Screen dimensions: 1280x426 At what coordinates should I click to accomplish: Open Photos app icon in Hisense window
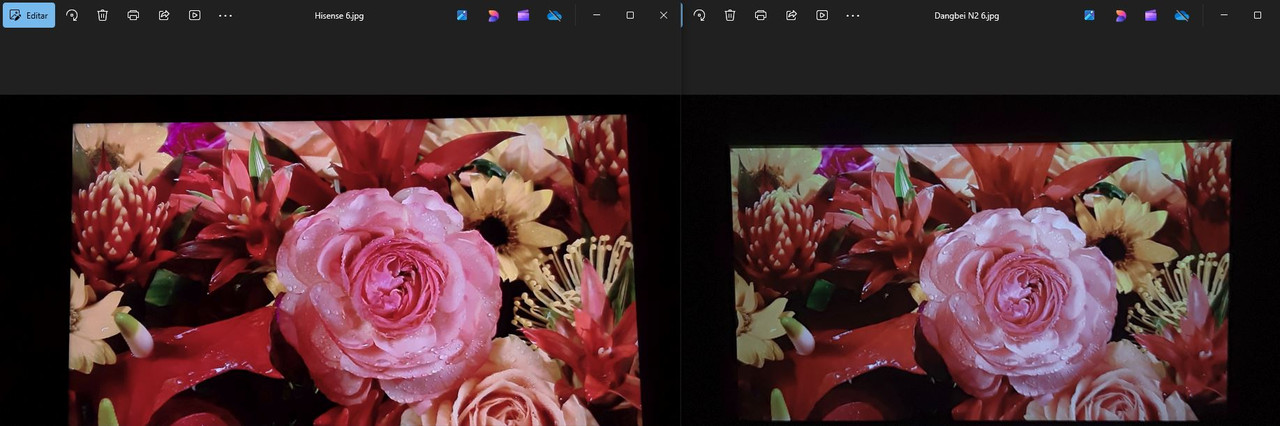click(462, 15)
